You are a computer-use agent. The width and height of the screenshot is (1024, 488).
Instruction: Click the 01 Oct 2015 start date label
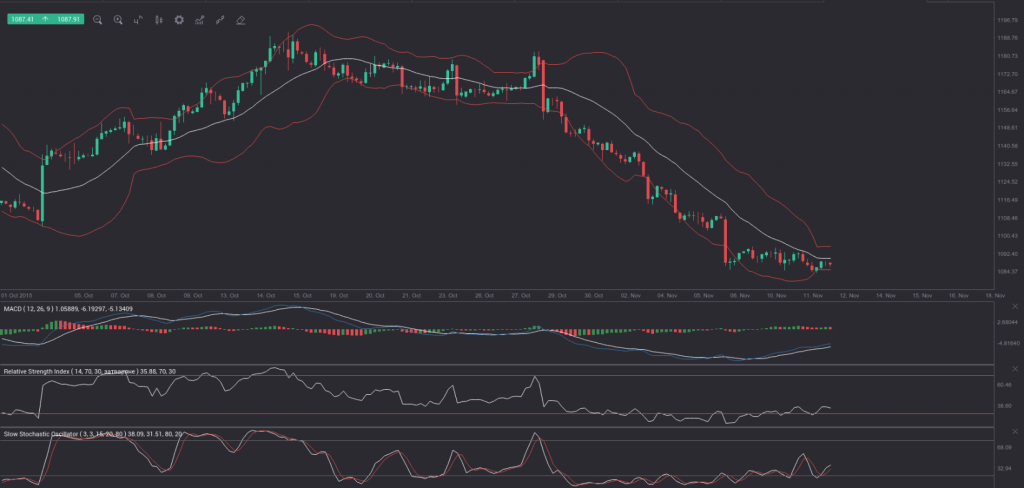(x=17, y=296)
